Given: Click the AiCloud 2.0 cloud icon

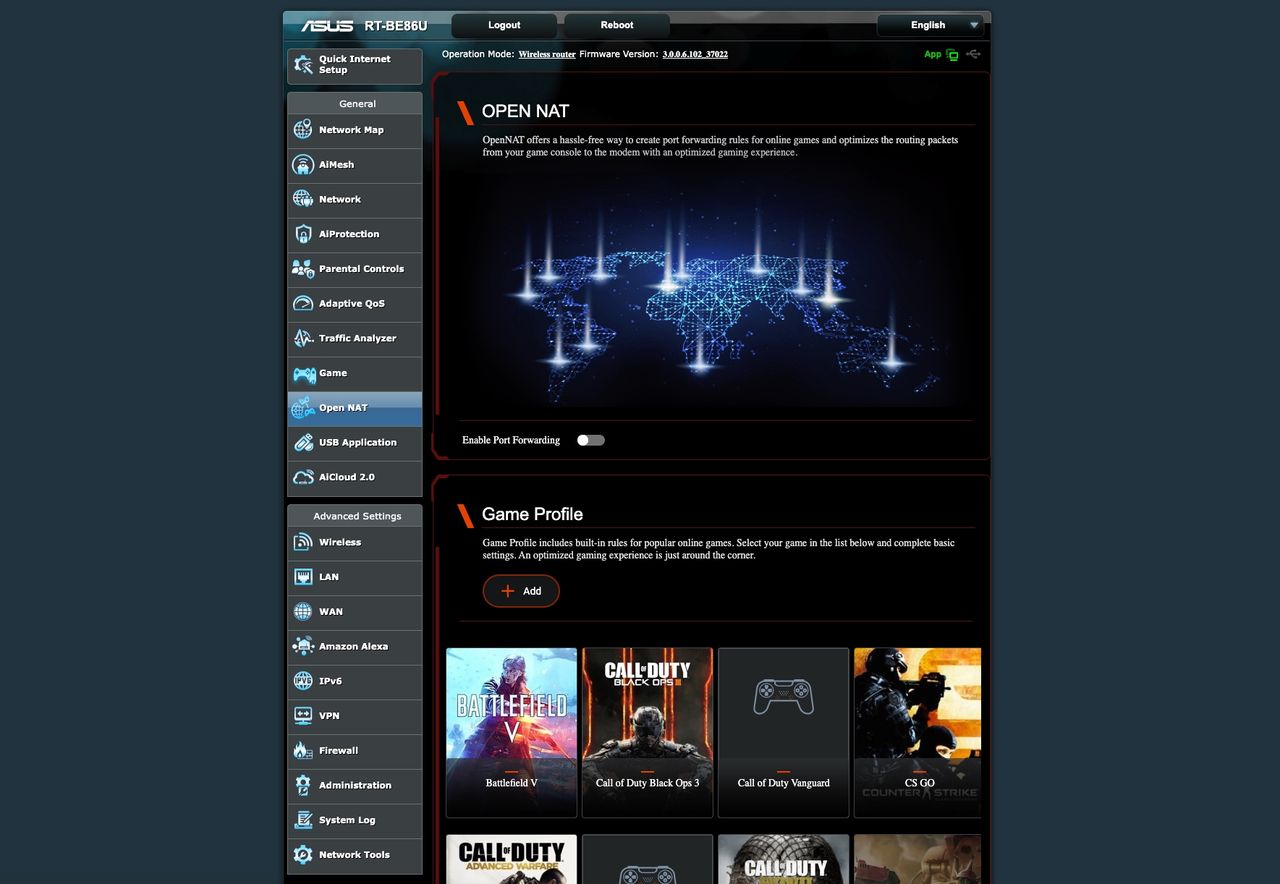Looking at the screenshot, I should point(303,477).
